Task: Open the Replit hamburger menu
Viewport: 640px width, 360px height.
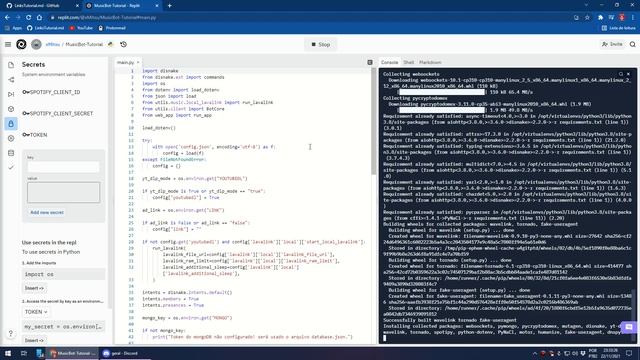Action: 8,44
